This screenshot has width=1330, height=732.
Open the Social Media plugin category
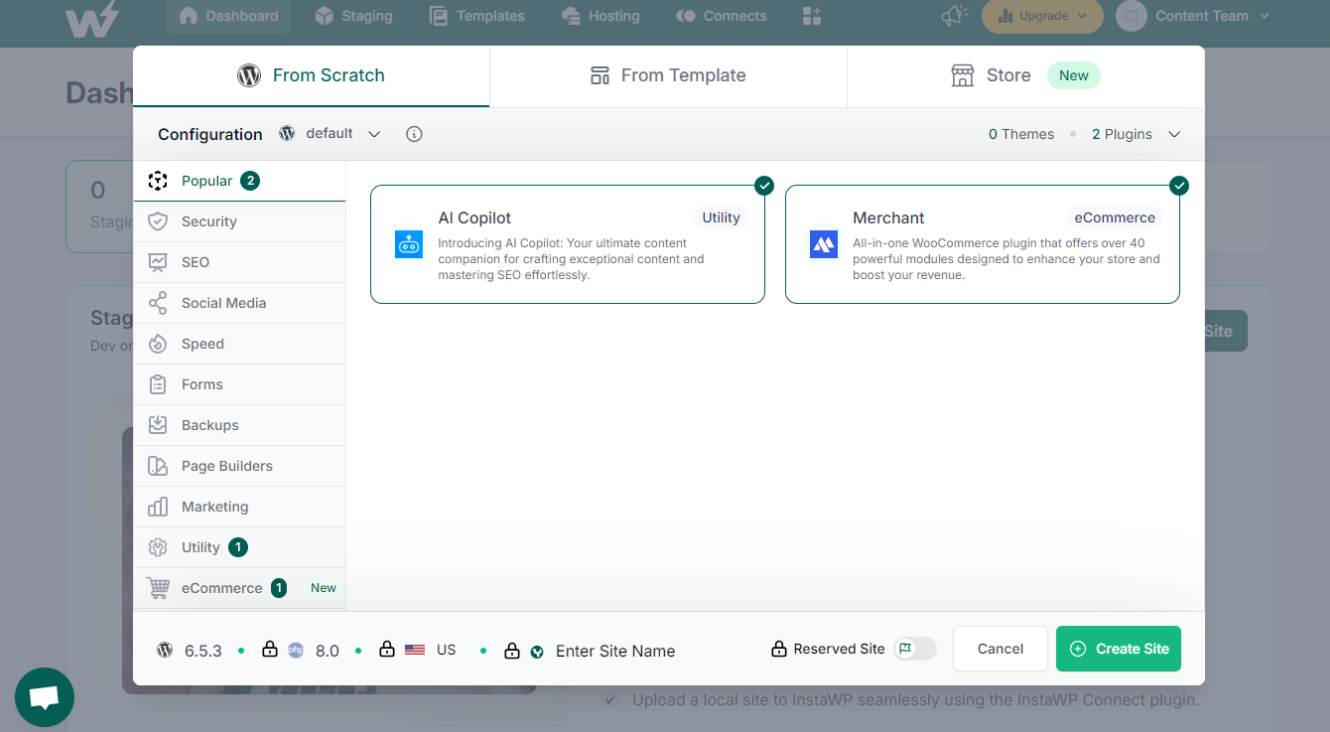pyautogui.click(x=239, y=303)
